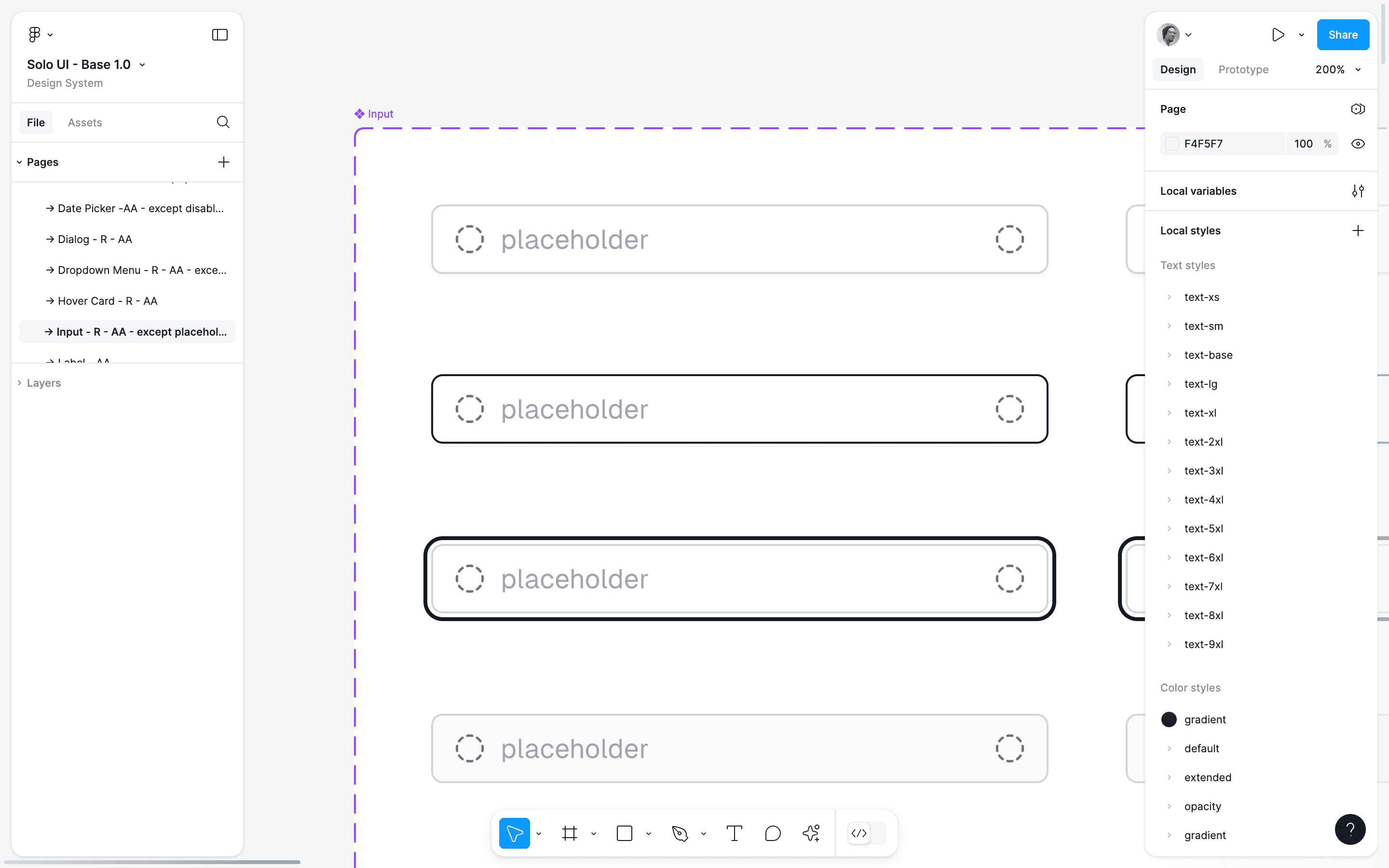
Task: Click right icon in first placeholder input
Action: click(x=1009, y=239)
